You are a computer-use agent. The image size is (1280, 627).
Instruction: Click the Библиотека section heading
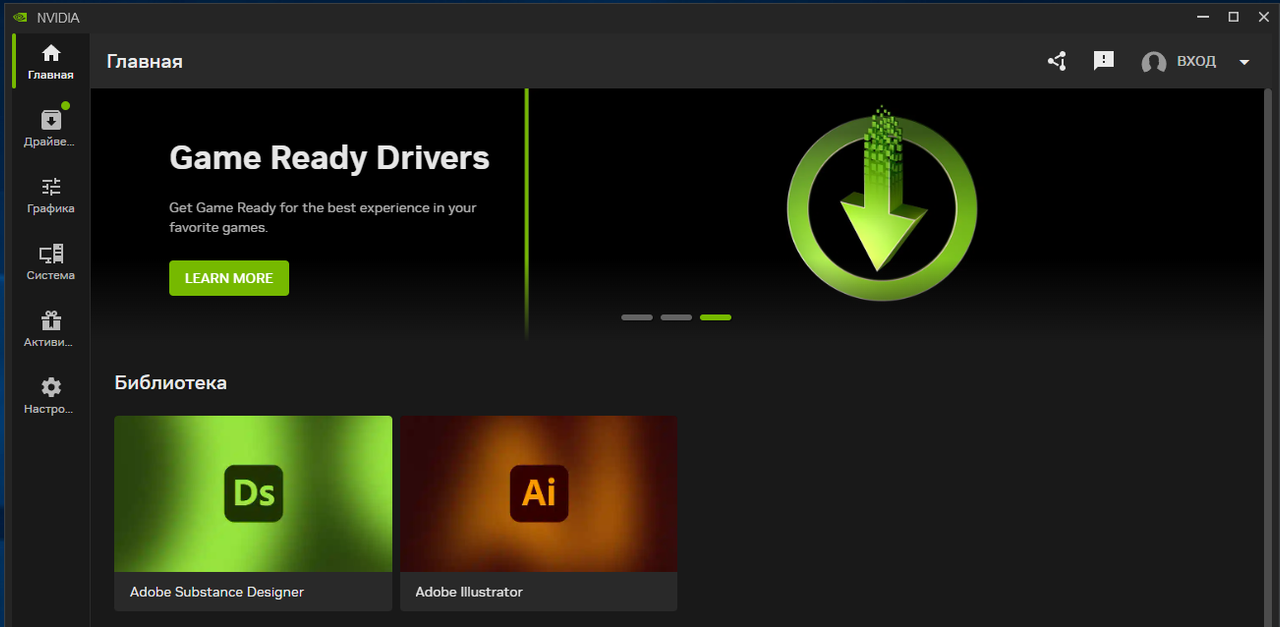(x=171, y=382)
